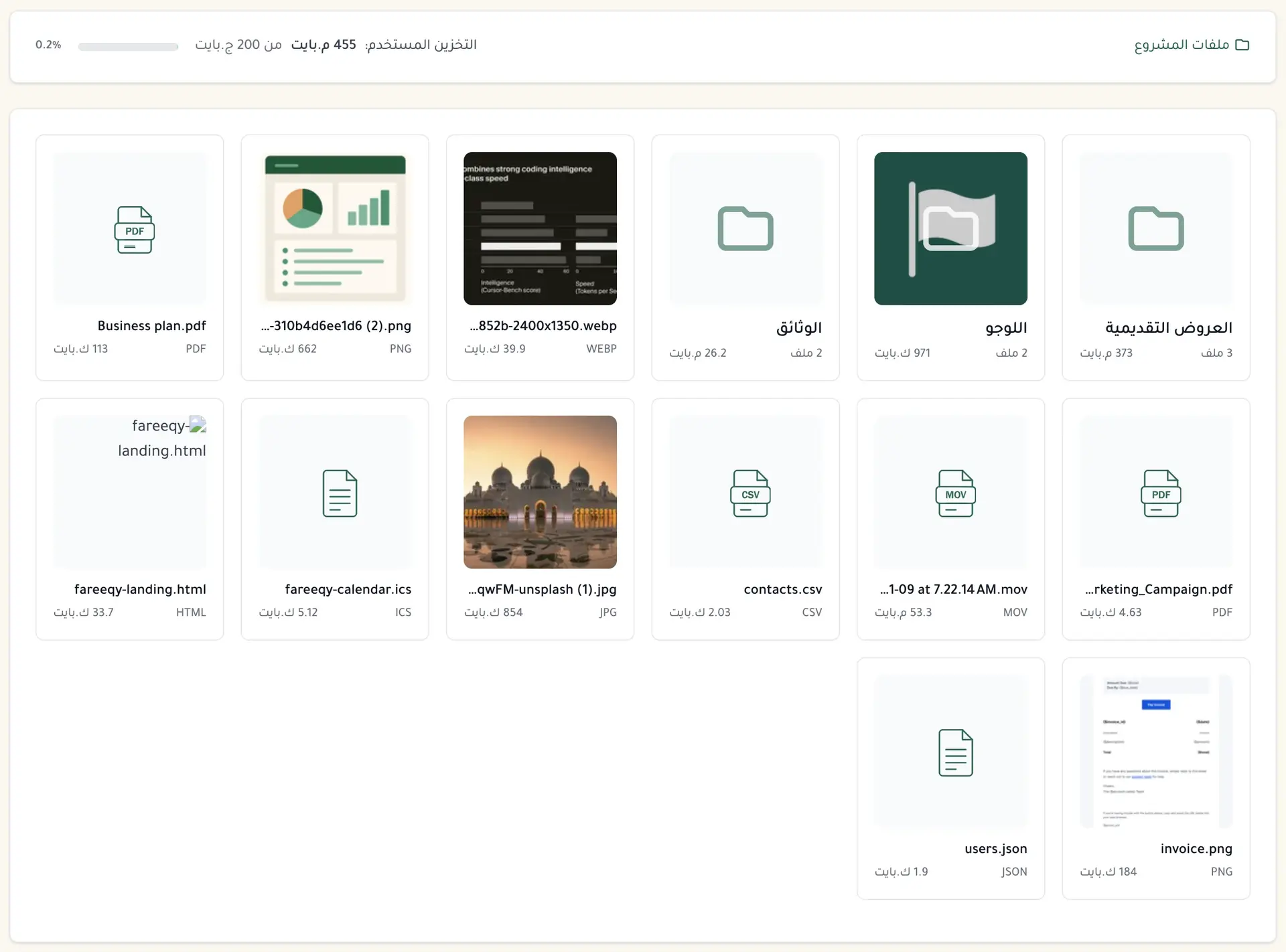The image size is (1286, 952).
Task: Click the folder icon on الوثائق card
Action: point(745,228)
